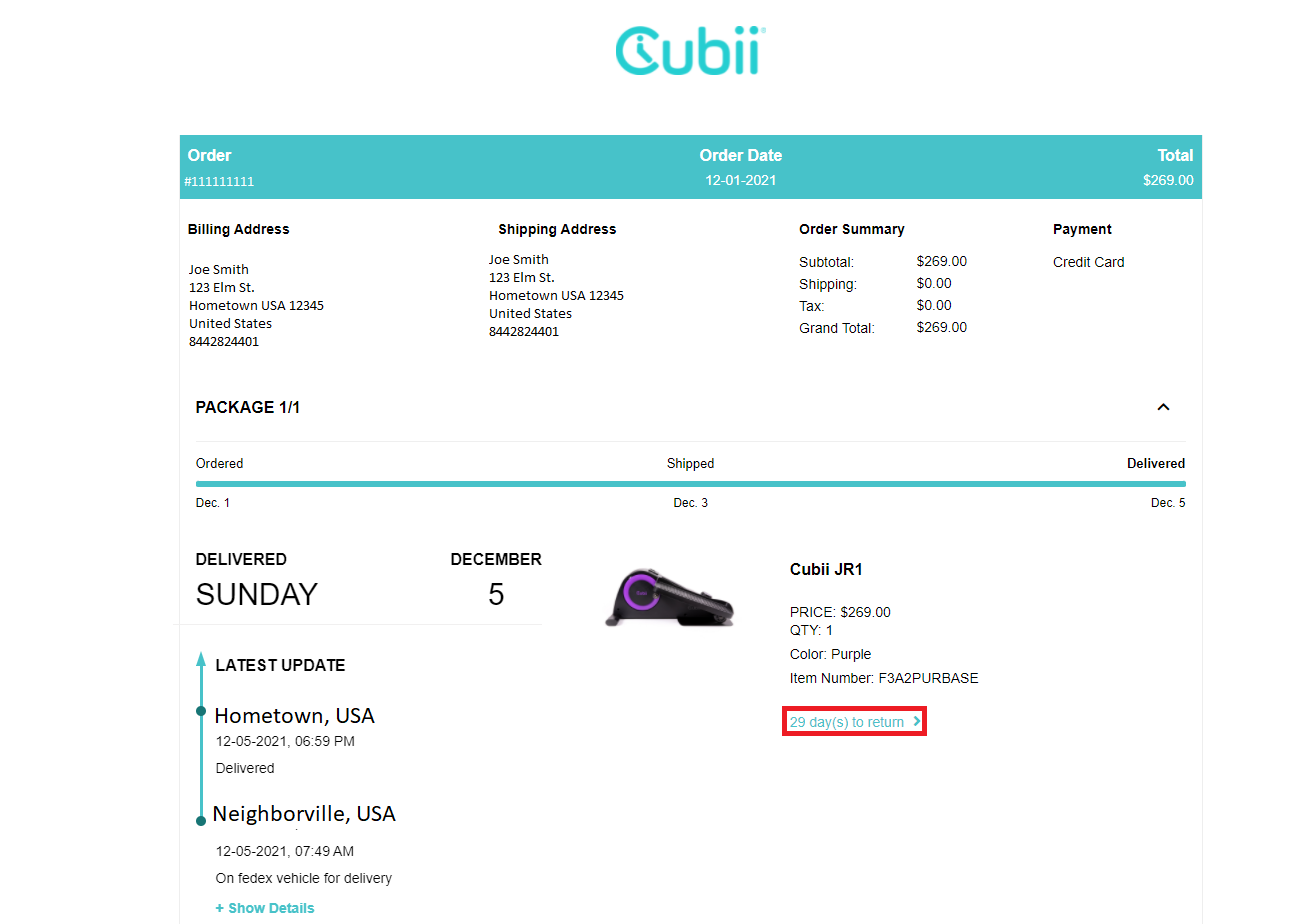Click the Cubii logo
This screenshot has width=1294, height=924.
[690, 52]
